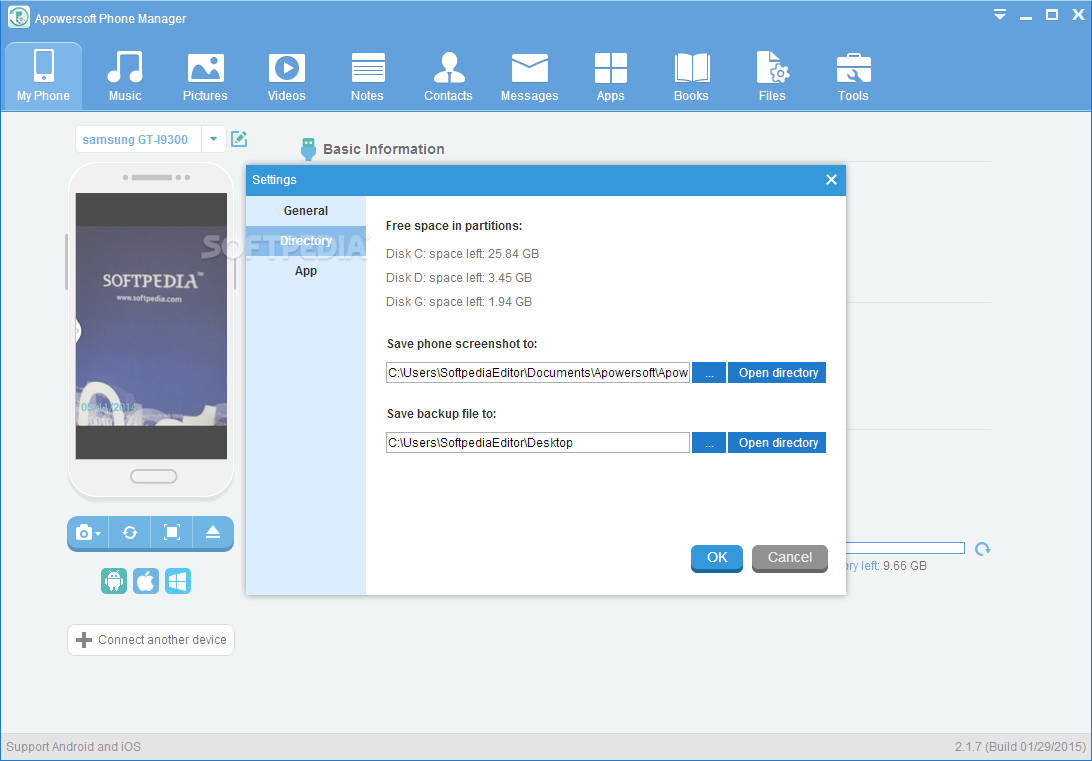Open the Music section
This screenshot has width=1092, height=761.
point(125,76)
